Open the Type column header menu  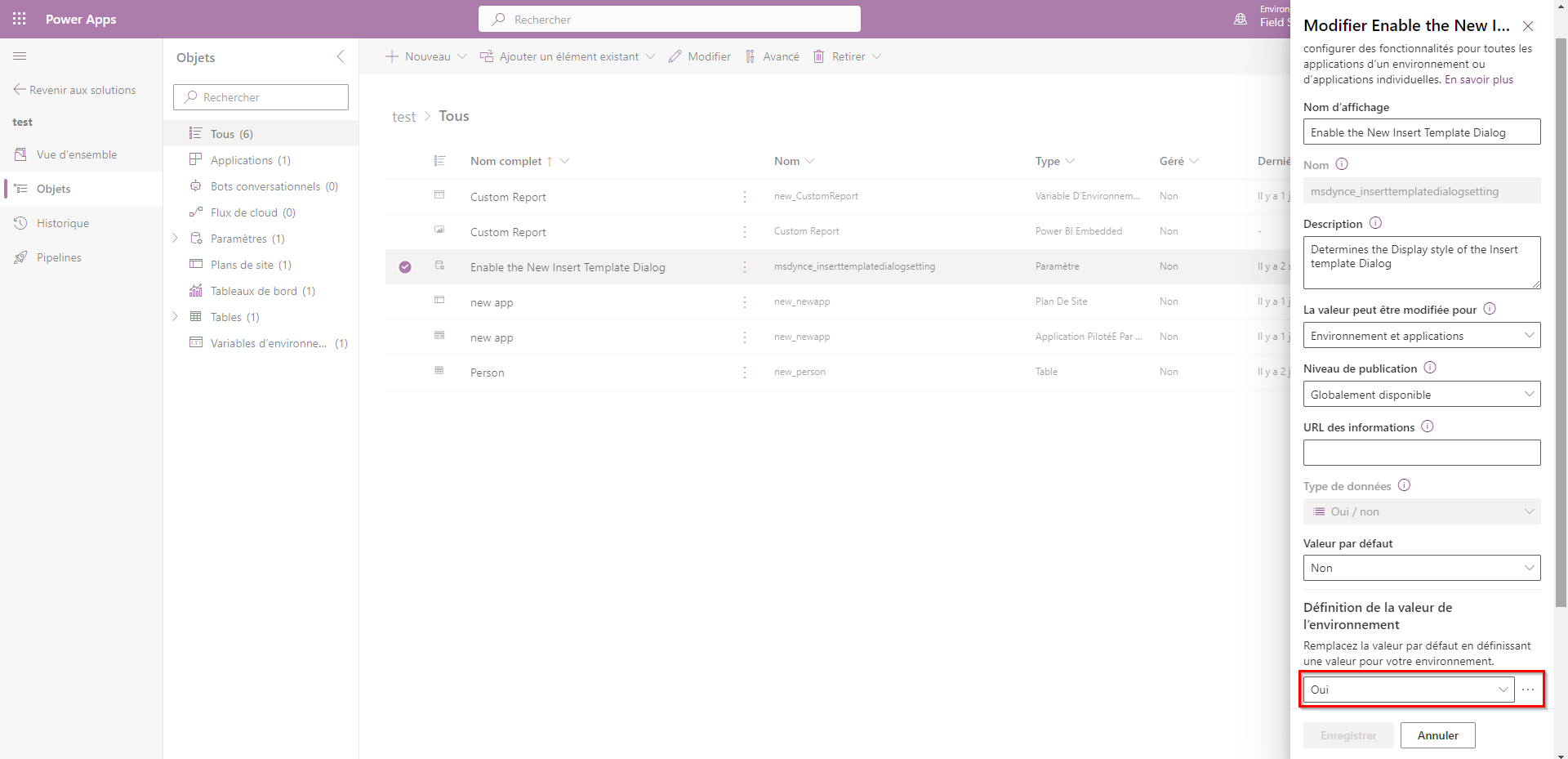[x=1054, y=161]
